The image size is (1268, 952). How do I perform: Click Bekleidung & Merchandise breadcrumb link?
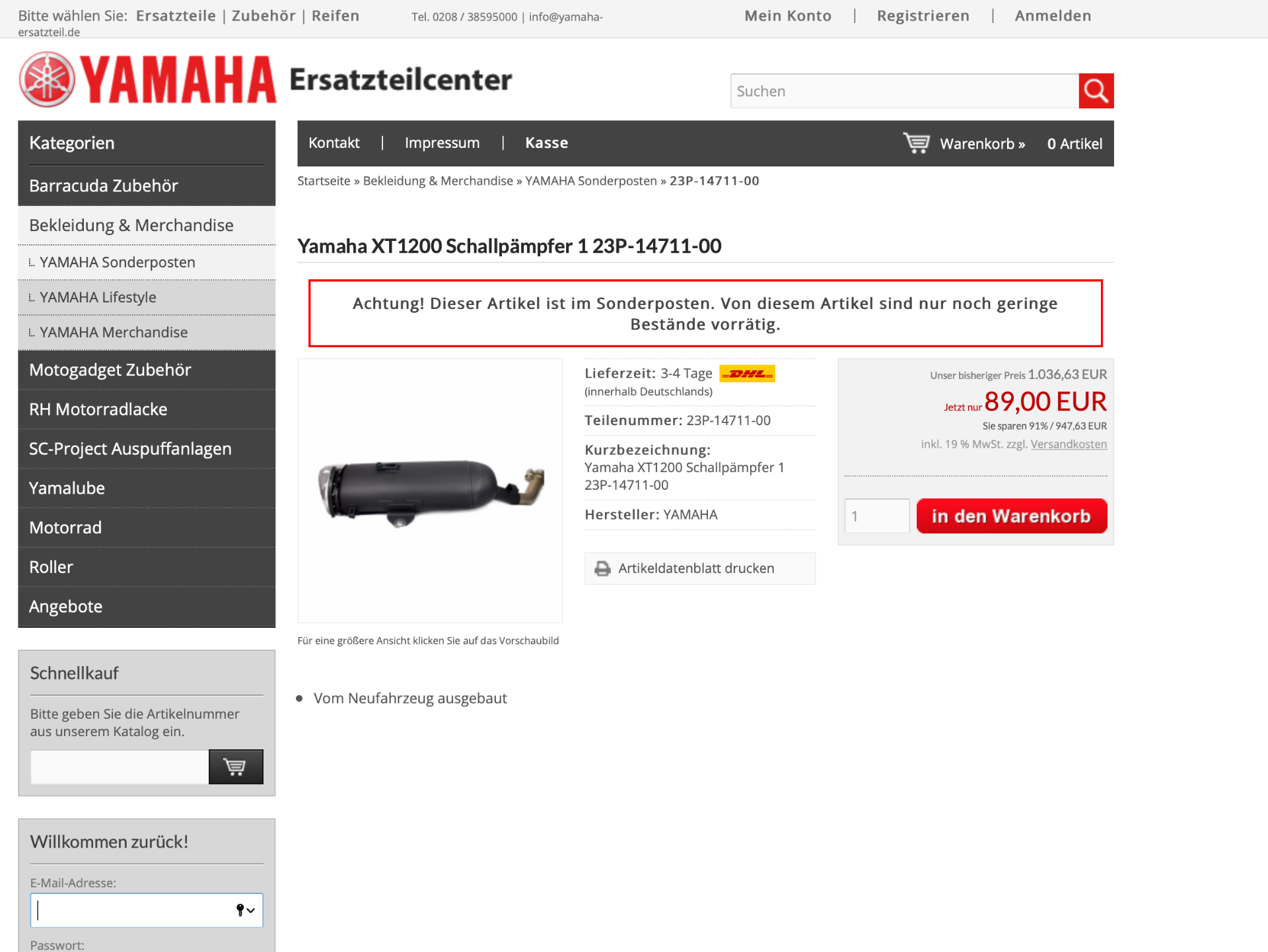tap(438, 181)
